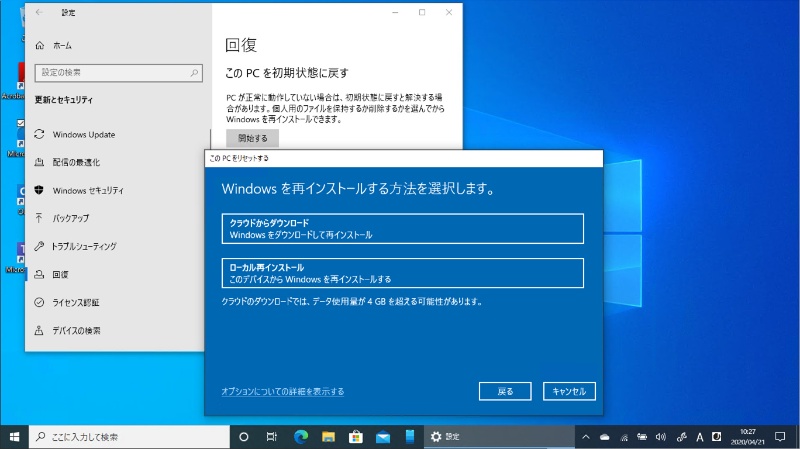Click the 設定の検索 search field
Viewport: 800px width, 449px height.
[118, 73]
